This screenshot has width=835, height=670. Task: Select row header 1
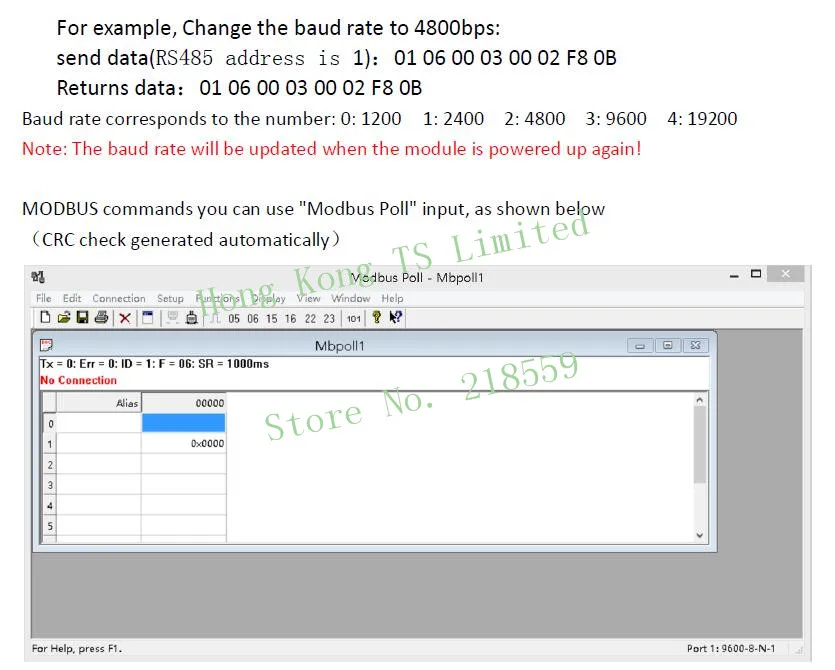tap(50, 444)
